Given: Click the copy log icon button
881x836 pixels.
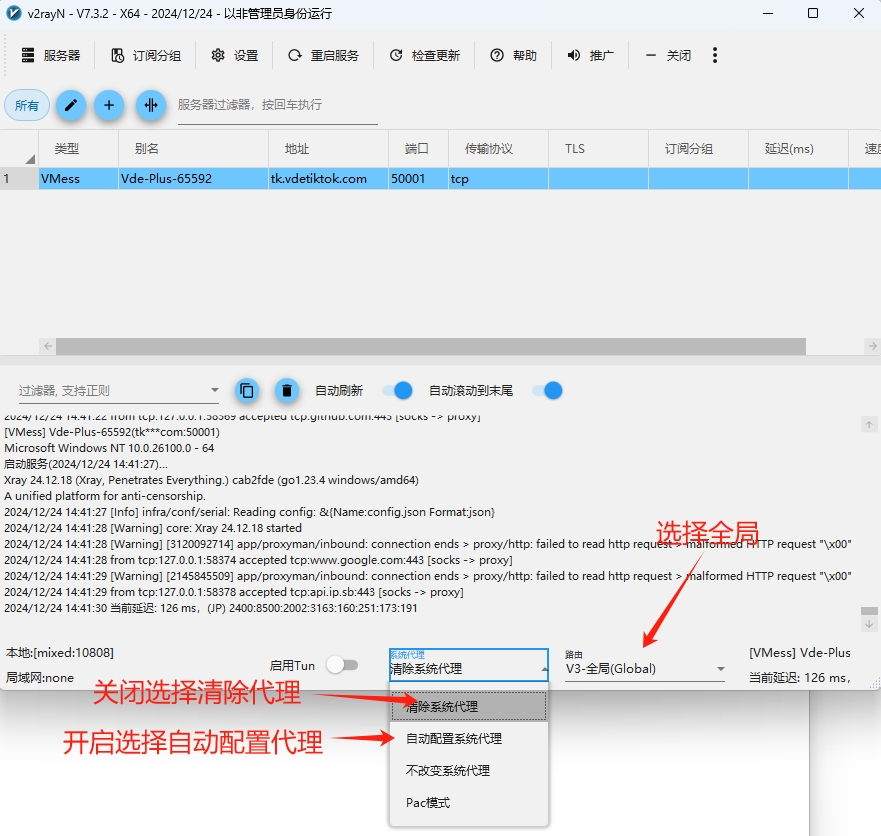Looking at the screenshot, I should (247, 391).
